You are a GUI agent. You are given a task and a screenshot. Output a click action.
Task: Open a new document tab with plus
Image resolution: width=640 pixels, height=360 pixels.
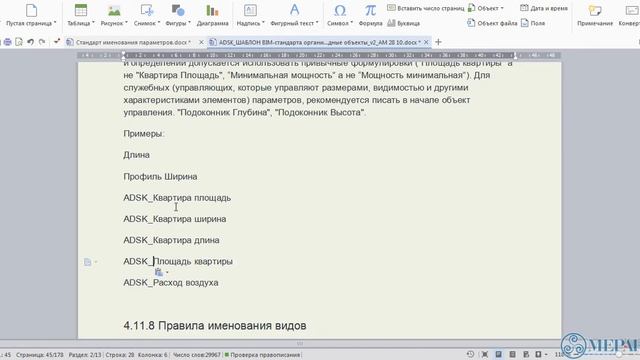point(438,42)
